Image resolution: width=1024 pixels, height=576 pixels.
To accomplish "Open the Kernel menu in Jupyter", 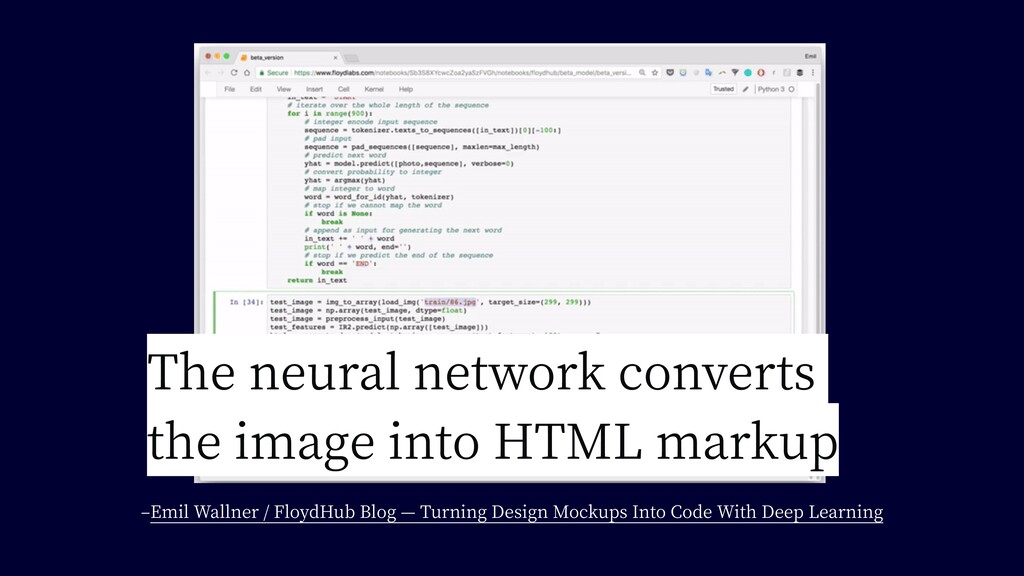I will 374,89.
